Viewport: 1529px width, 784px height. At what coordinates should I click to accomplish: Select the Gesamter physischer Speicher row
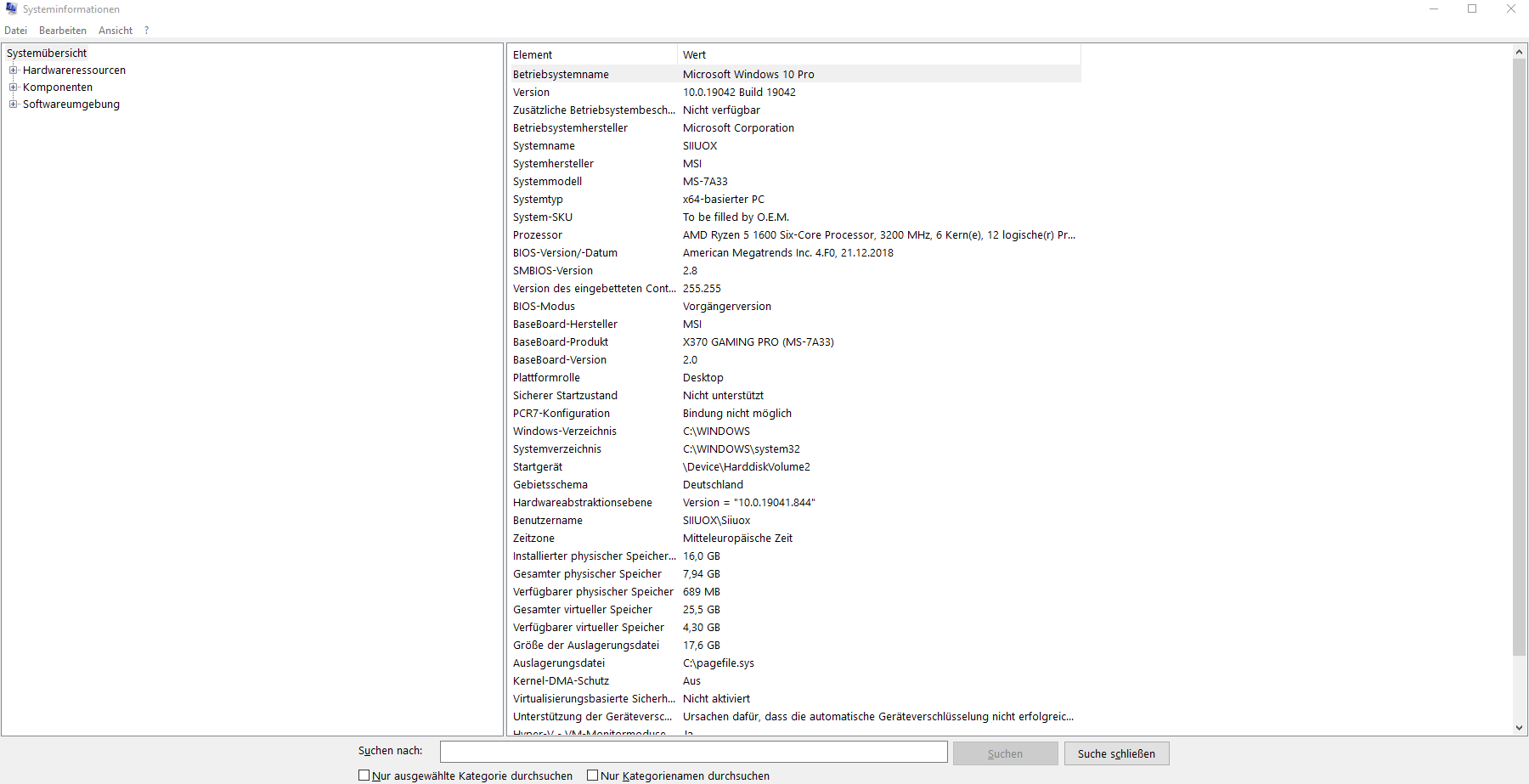tap(794, 574)
